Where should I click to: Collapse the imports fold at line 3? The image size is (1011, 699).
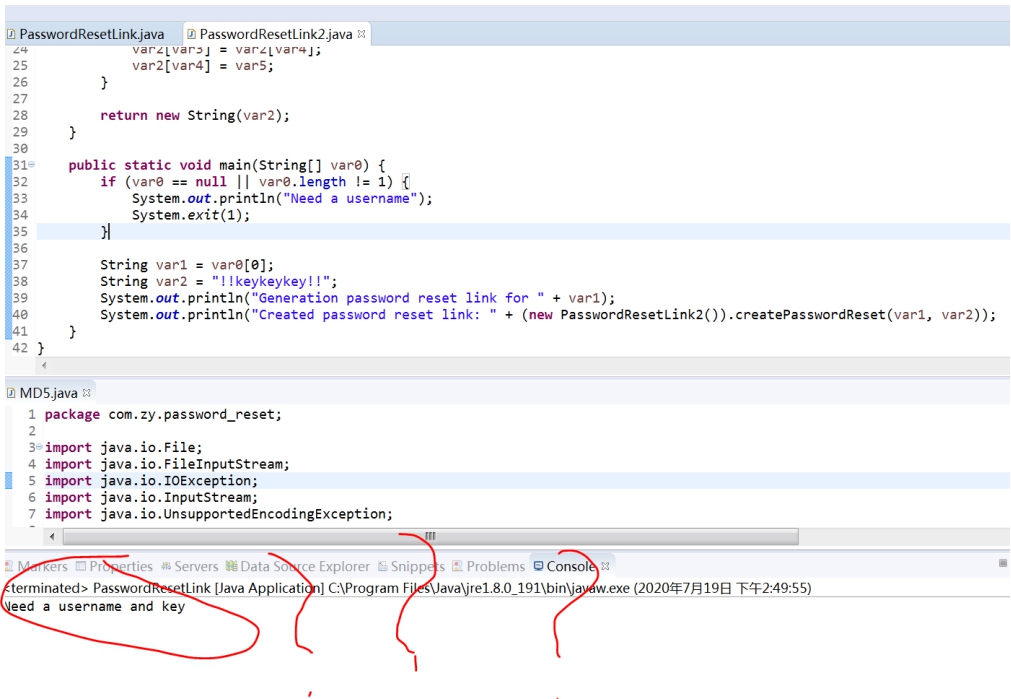39,446
